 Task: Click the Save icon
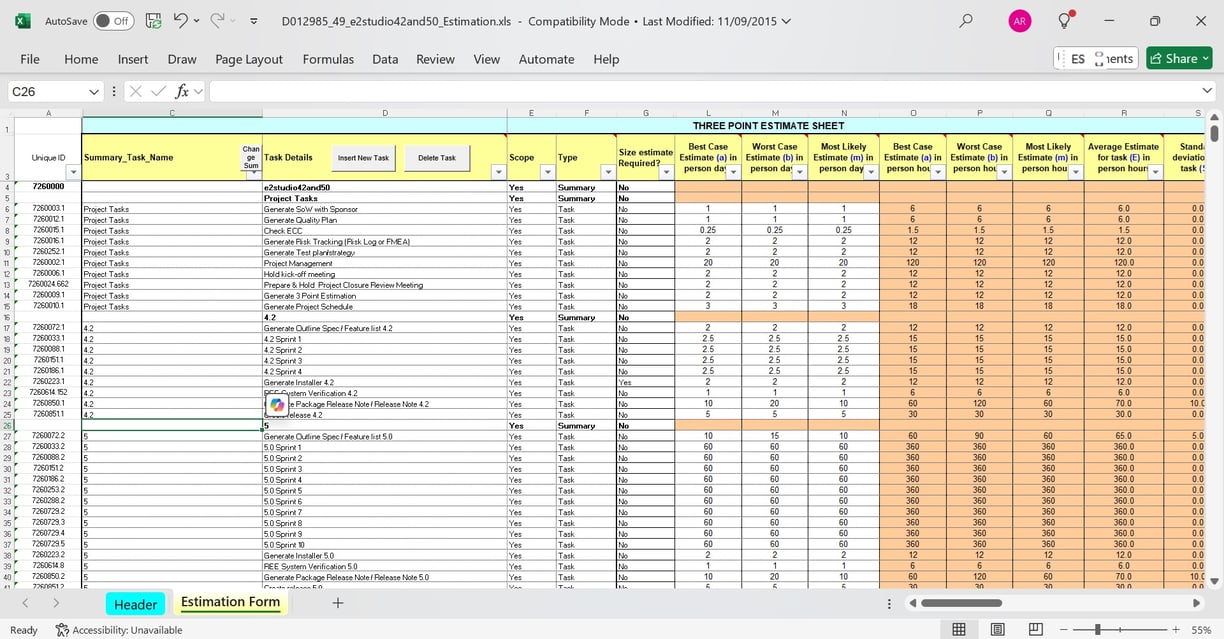[153, 20]
